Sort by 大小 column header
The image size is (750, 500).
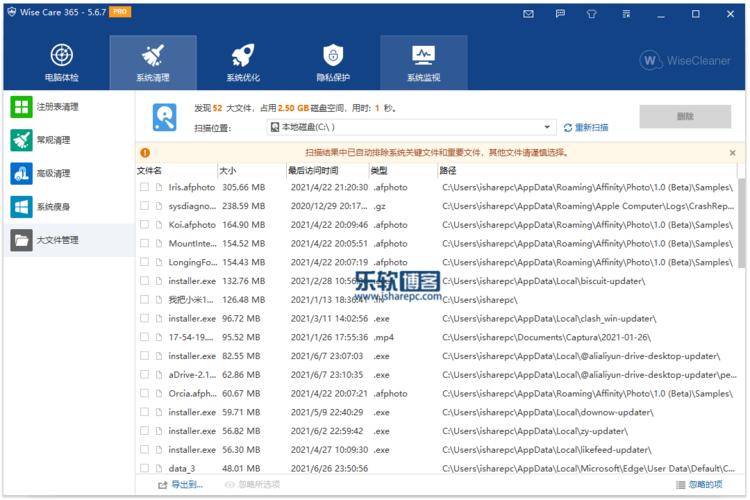[x=252, y=171]
